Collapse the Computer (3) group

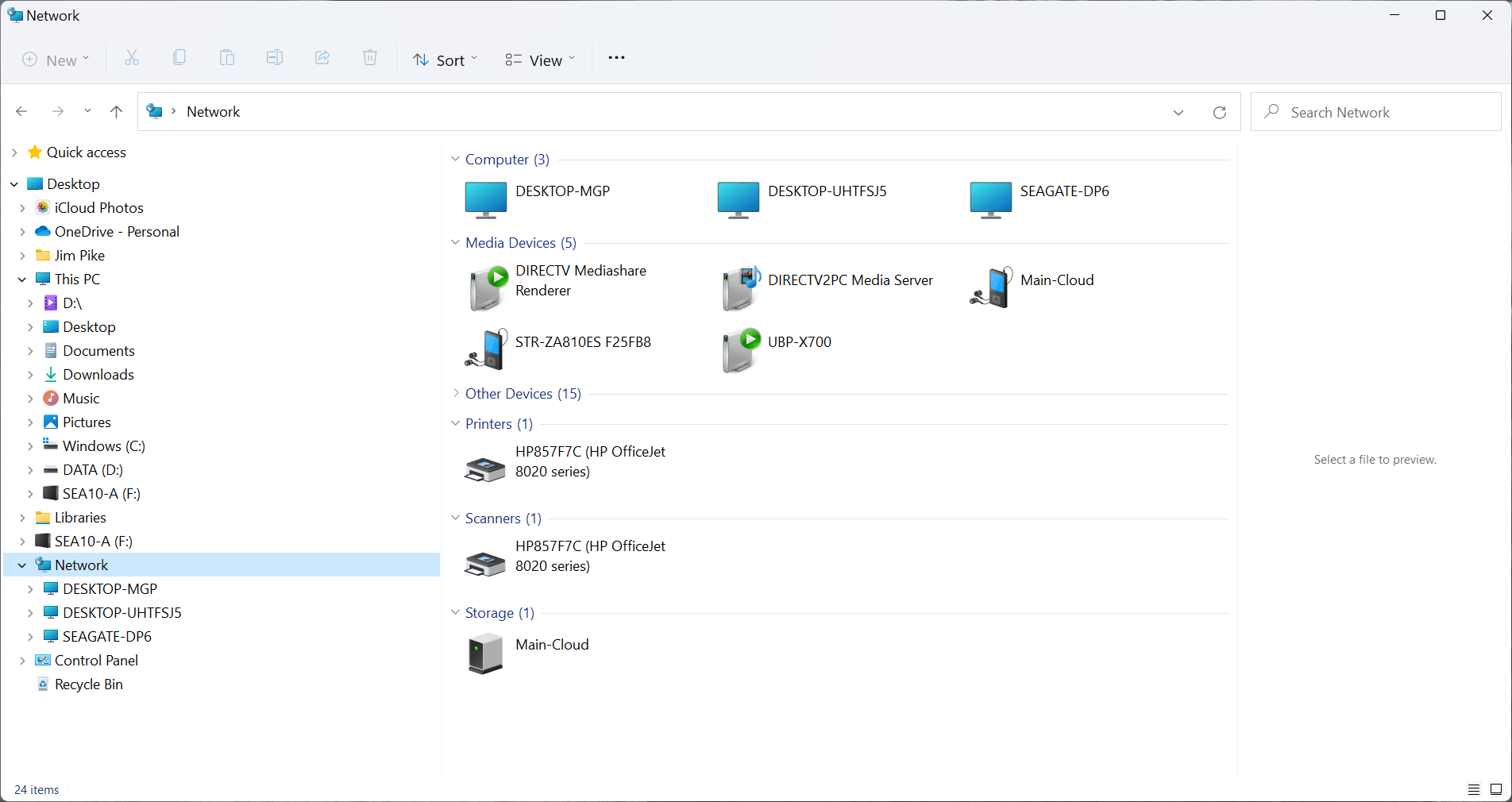point(455,159)
